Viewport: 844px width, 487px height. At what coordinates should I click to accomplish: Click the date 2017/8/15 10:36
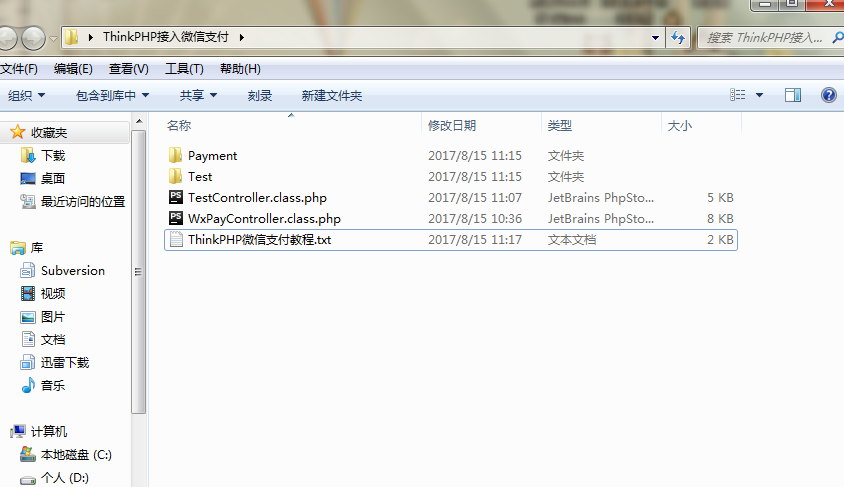pyautogui.click(x=475, y=218)
